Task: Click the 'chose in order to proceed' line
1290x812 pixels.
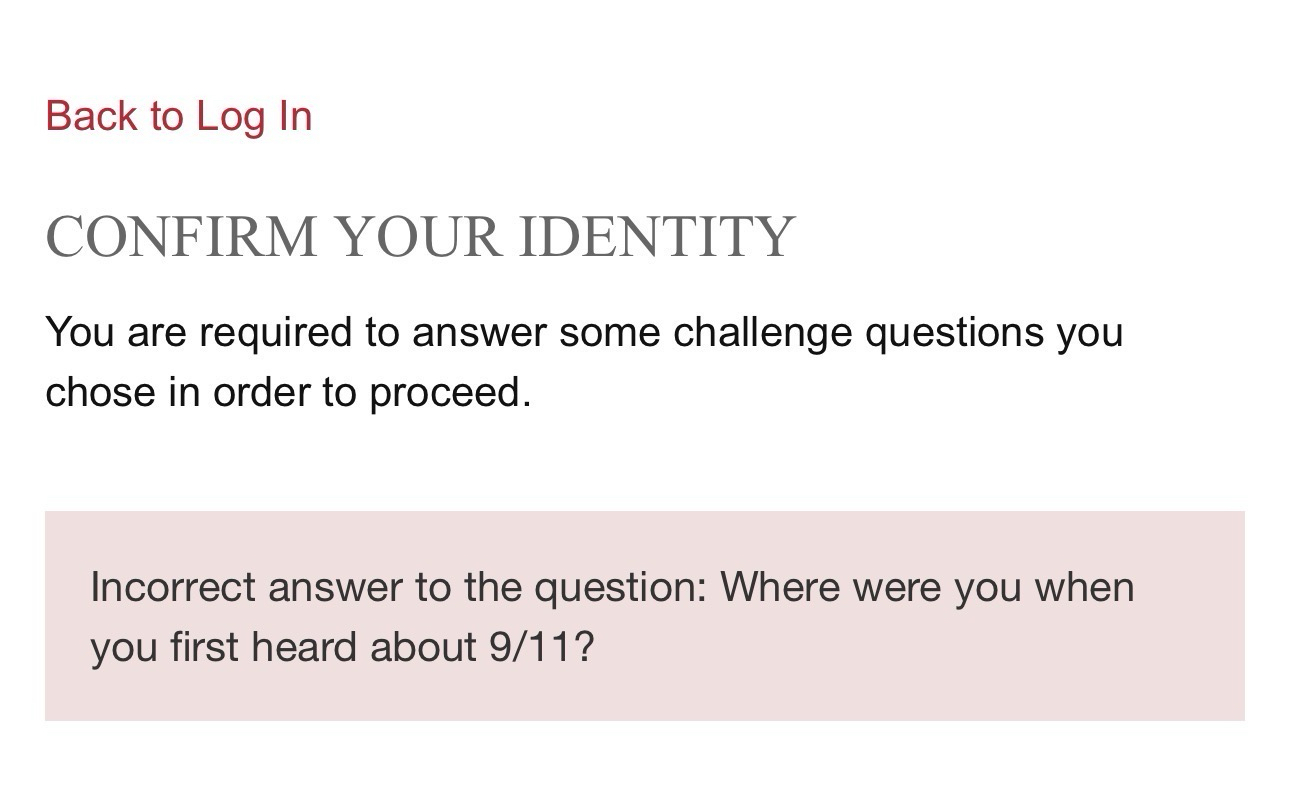Action: pyautogui.click(x=288, y=392)
